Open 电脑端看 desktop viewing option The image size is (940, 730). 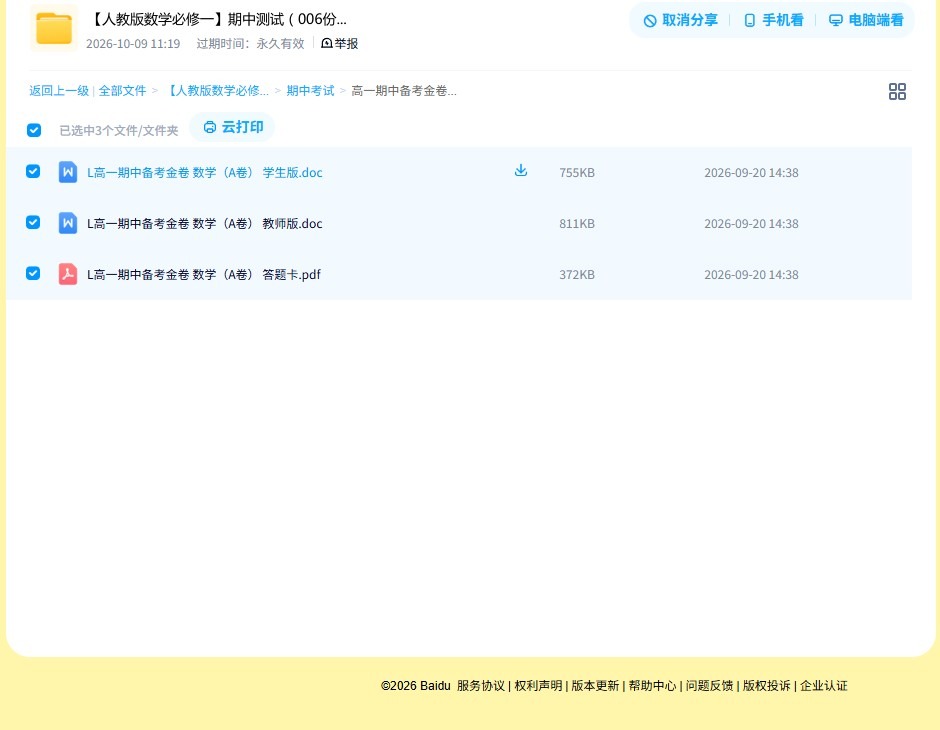click(866, 20)
